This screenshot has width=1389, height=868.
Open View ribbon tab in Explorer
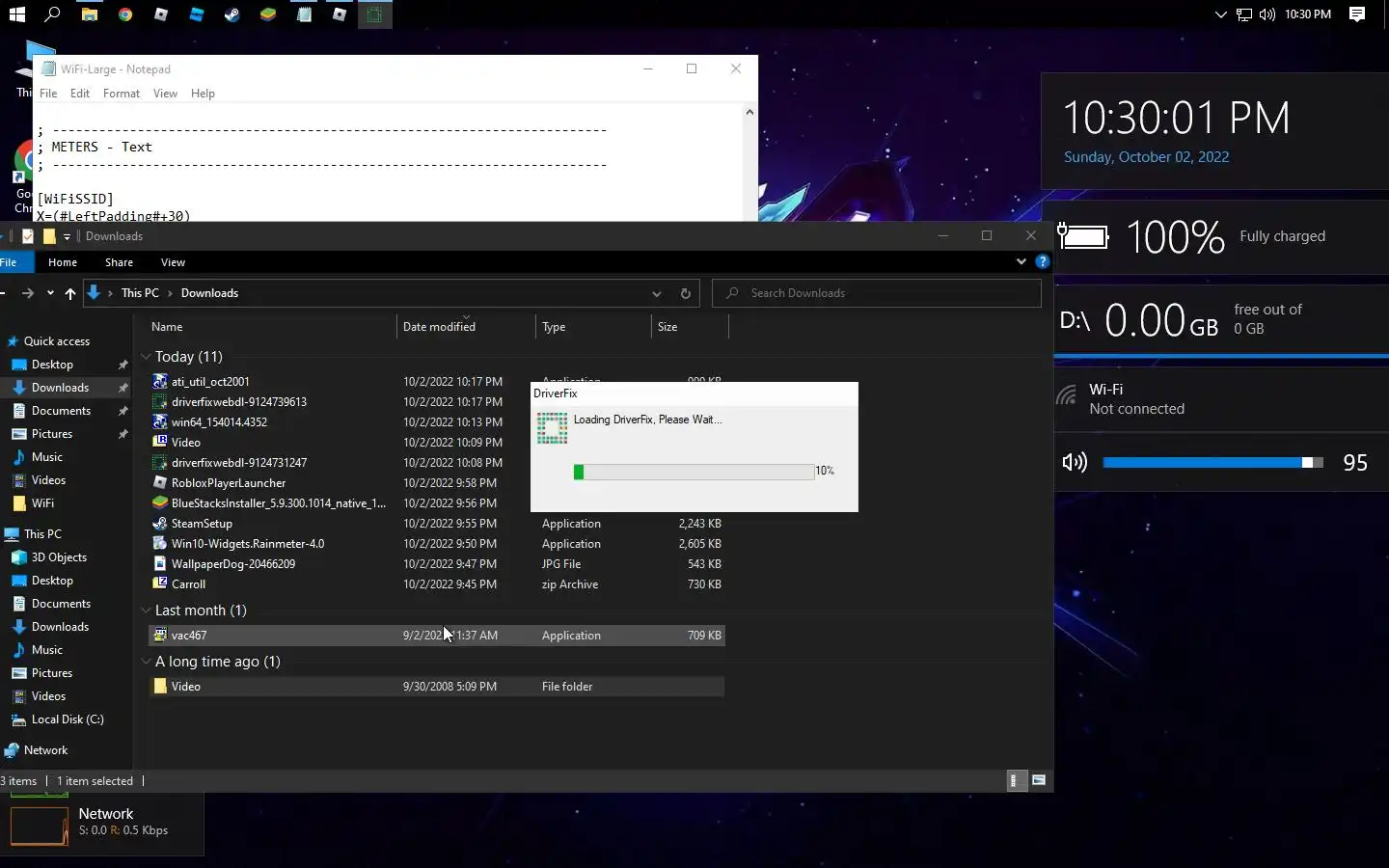[173, 262]
